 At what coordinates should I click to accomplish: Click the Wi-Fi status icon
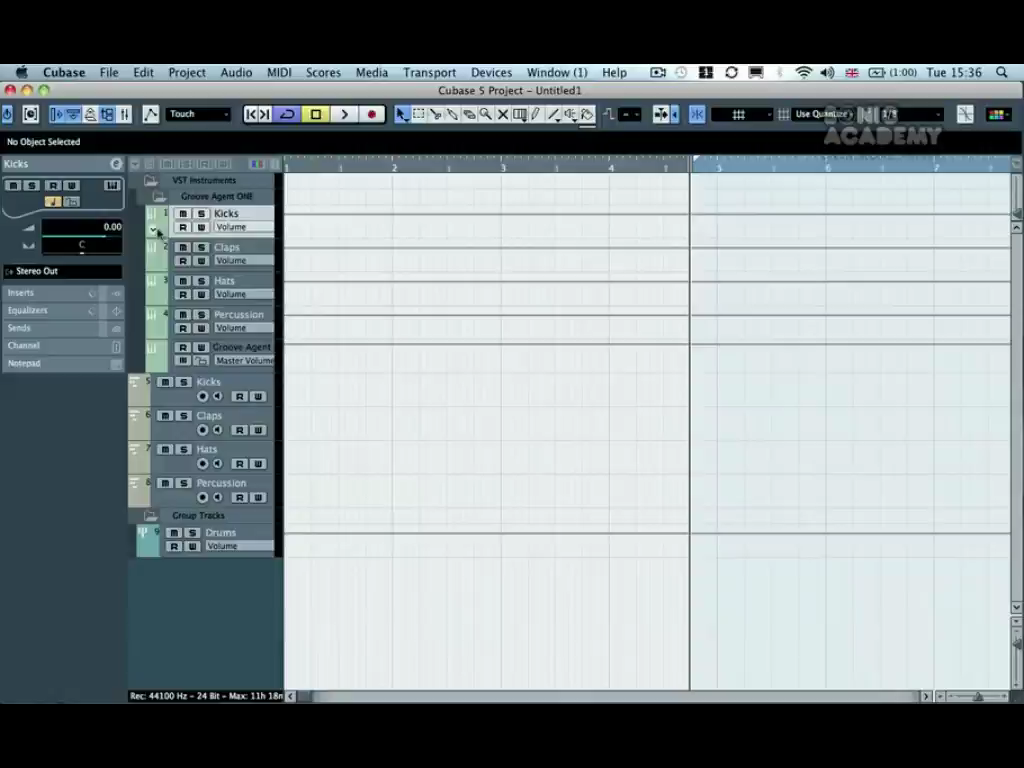click(x=803, y=72)
